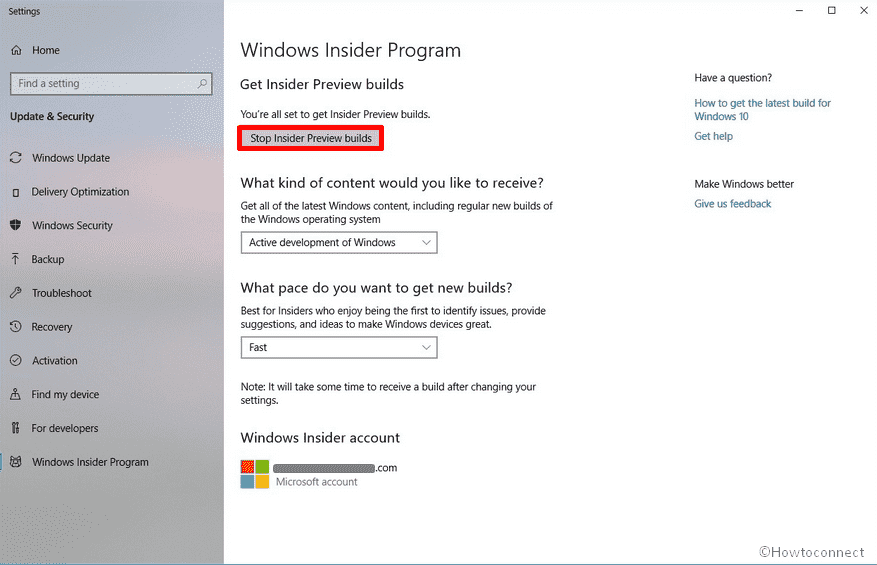
Task: Open Find my device page
Action: [x=112, y=394]
